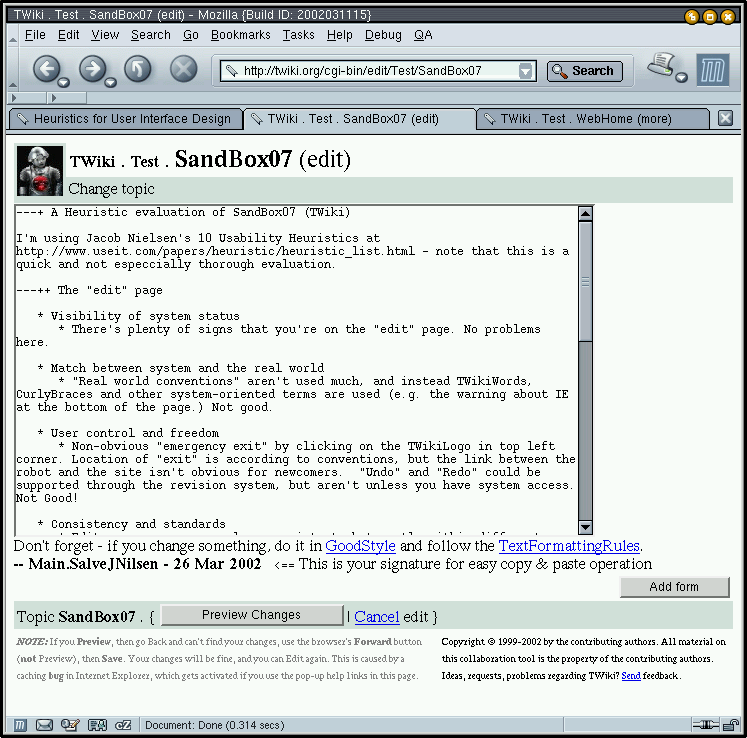Click the Print icon in toolbar
The height and width of the screenshot is (738, 747).
661,64
